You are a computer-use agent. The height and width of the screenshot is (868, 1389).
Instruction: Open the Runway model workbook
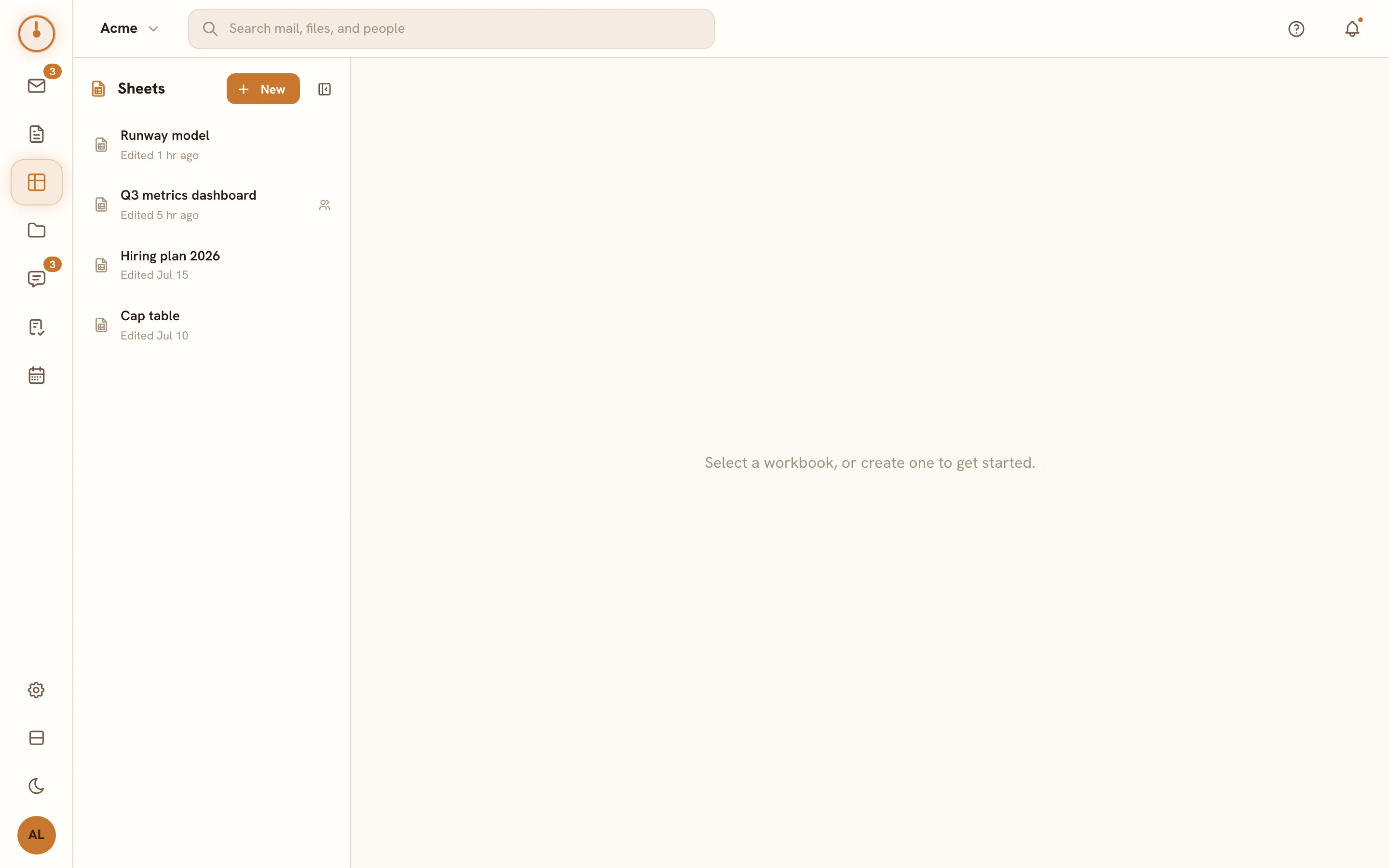pyautogui.click(x=212, y=145)
